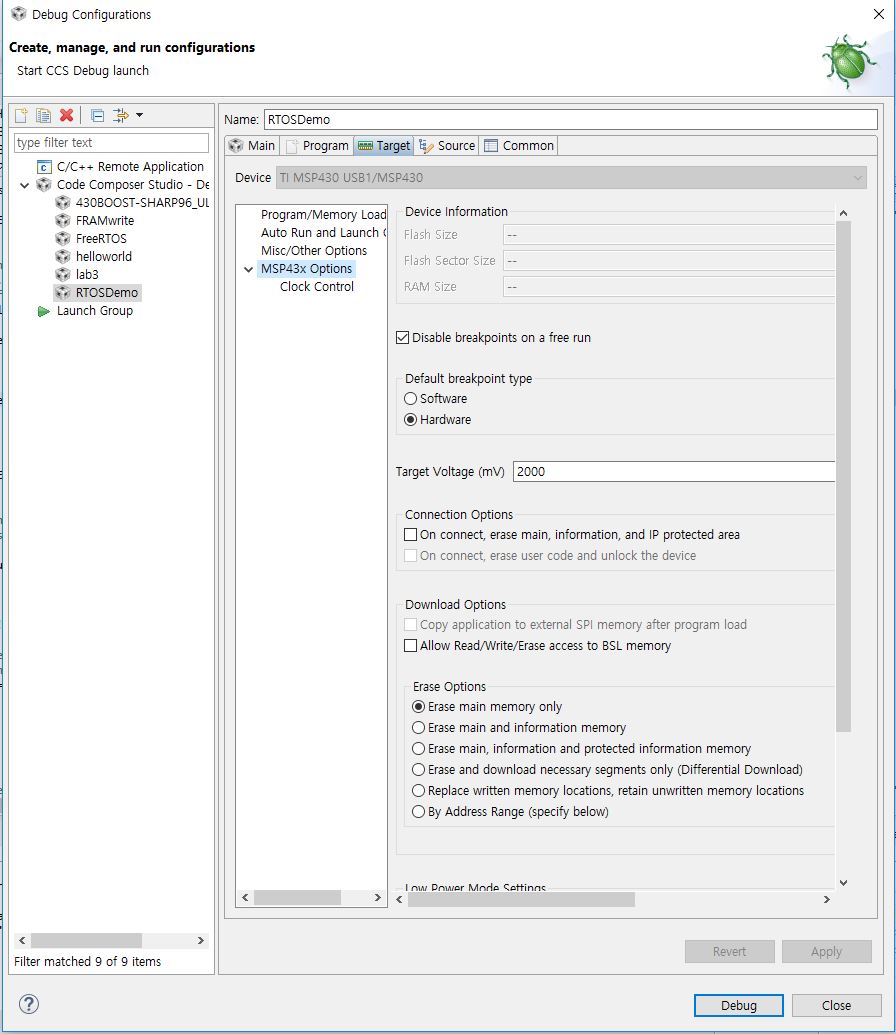Screen dimensions: 896x1034
Task: Select the helloworld configuration
Action: pos(104,256)
